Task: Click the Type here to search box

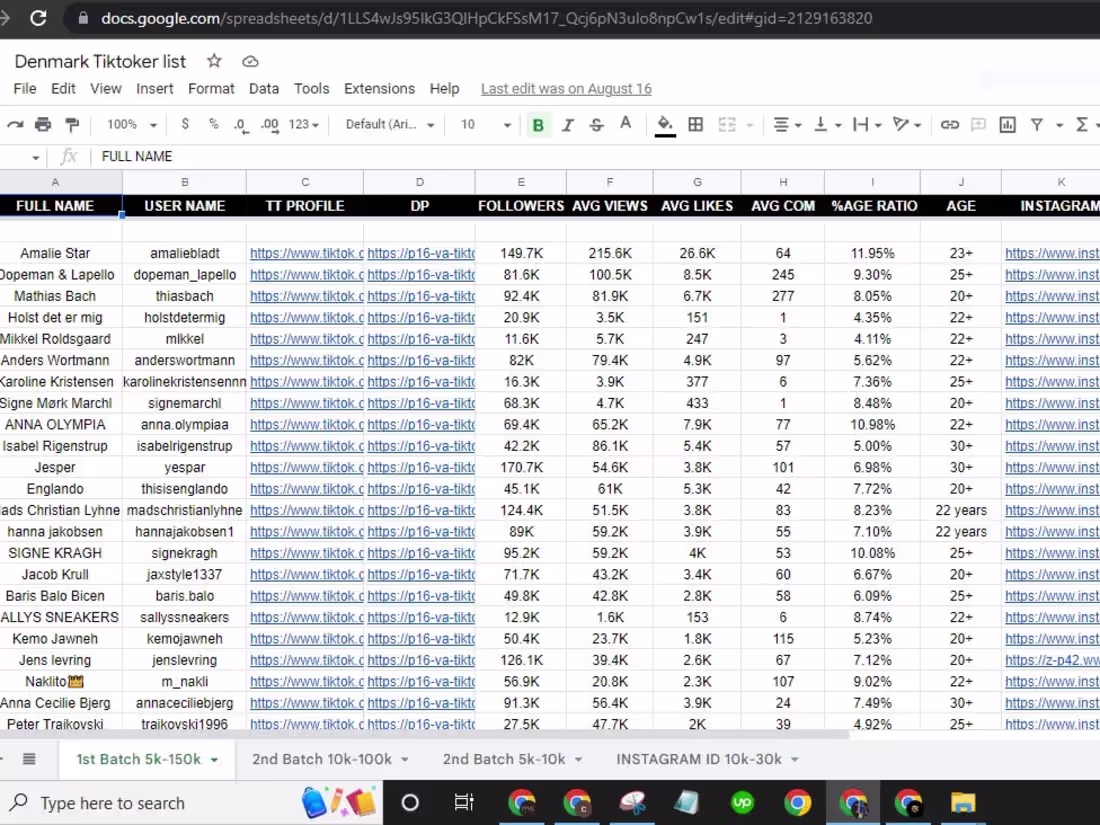Action: 112,803
